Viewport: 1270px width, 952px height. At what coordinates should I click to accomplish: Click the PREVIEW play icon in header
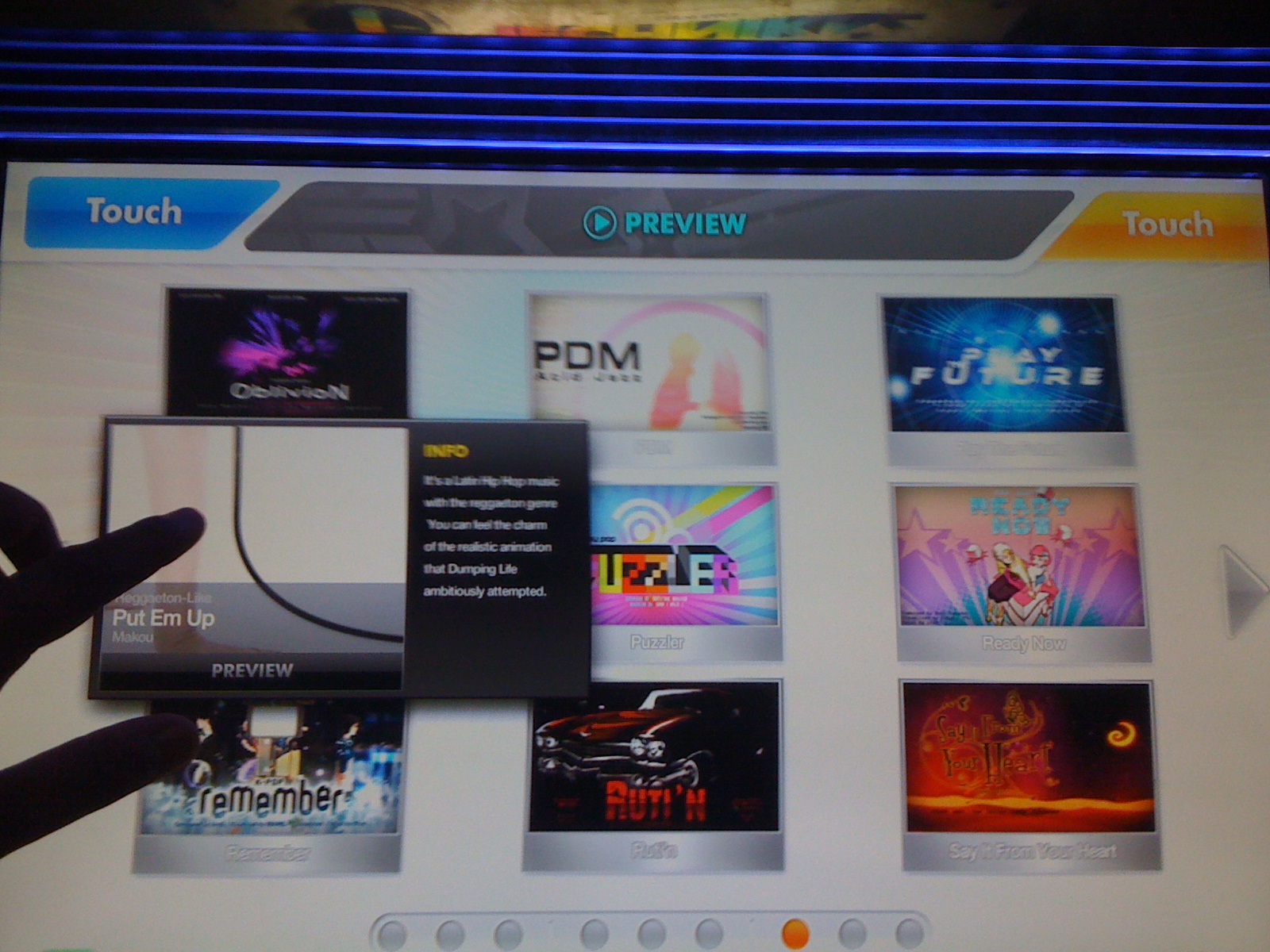pyautogui.click(x=599, y=223)
